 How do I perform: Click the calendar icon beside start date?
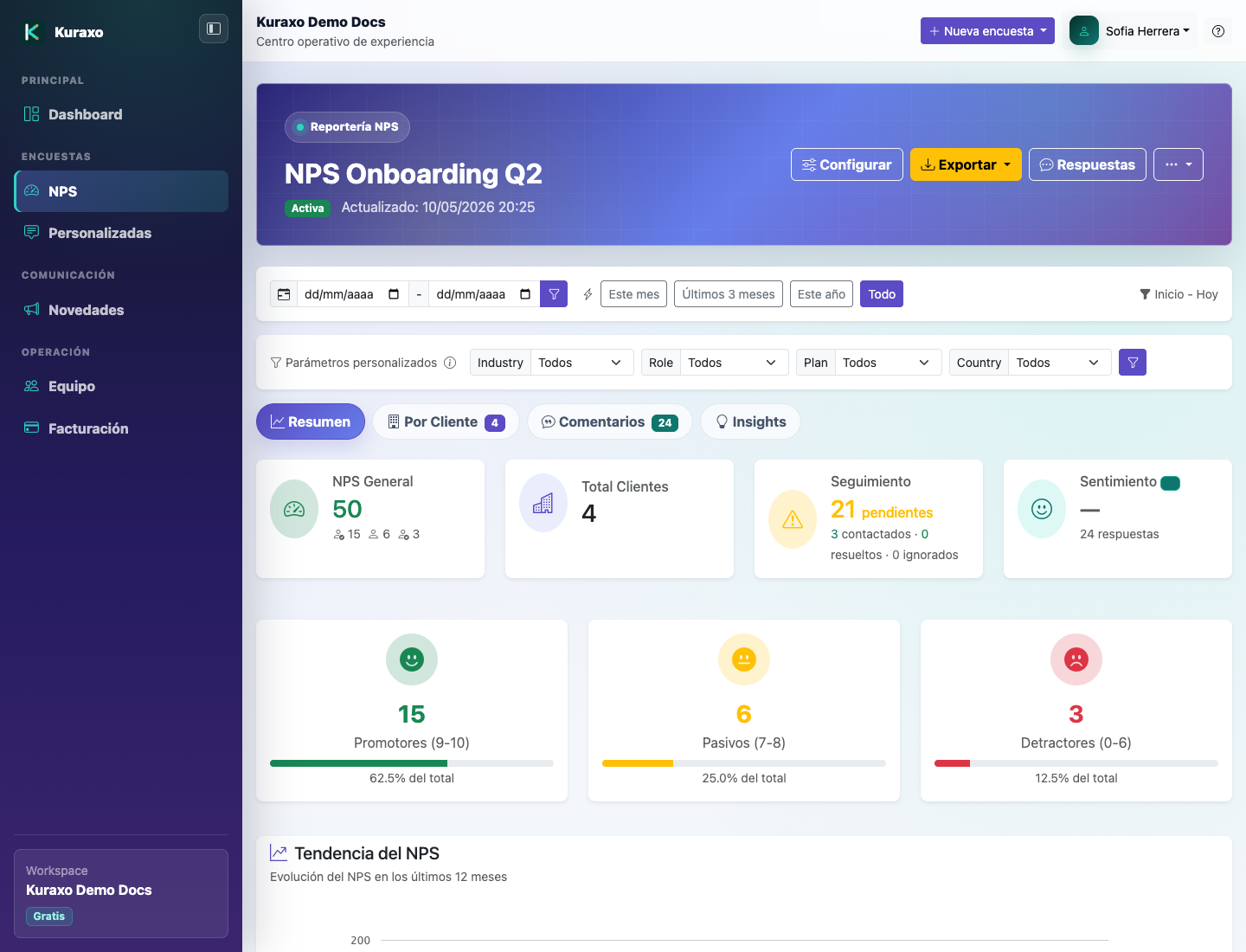(284, 294)
